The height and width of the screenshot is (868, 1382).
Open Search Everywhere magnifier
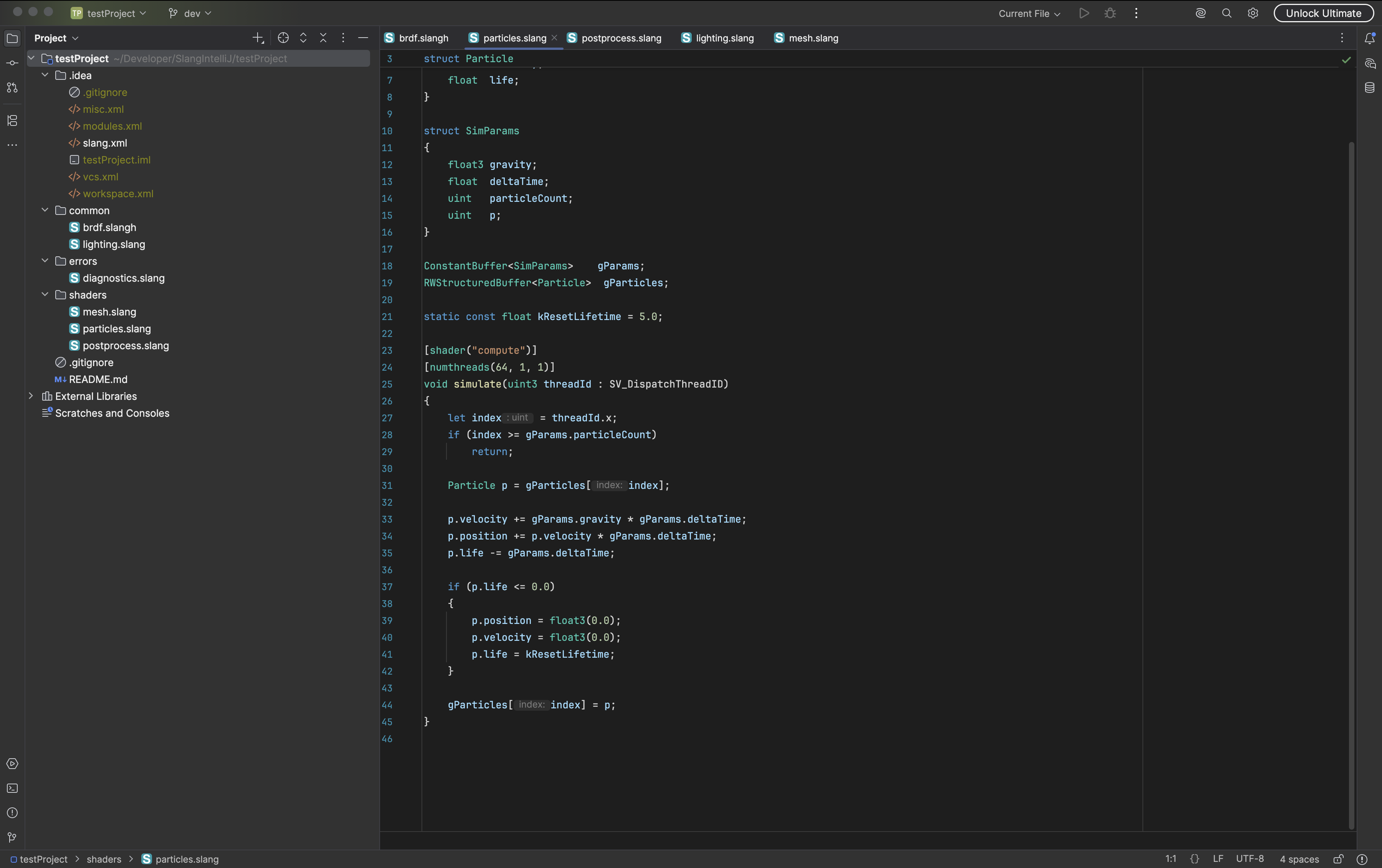pyautogui.click(x=1227, y=13)
